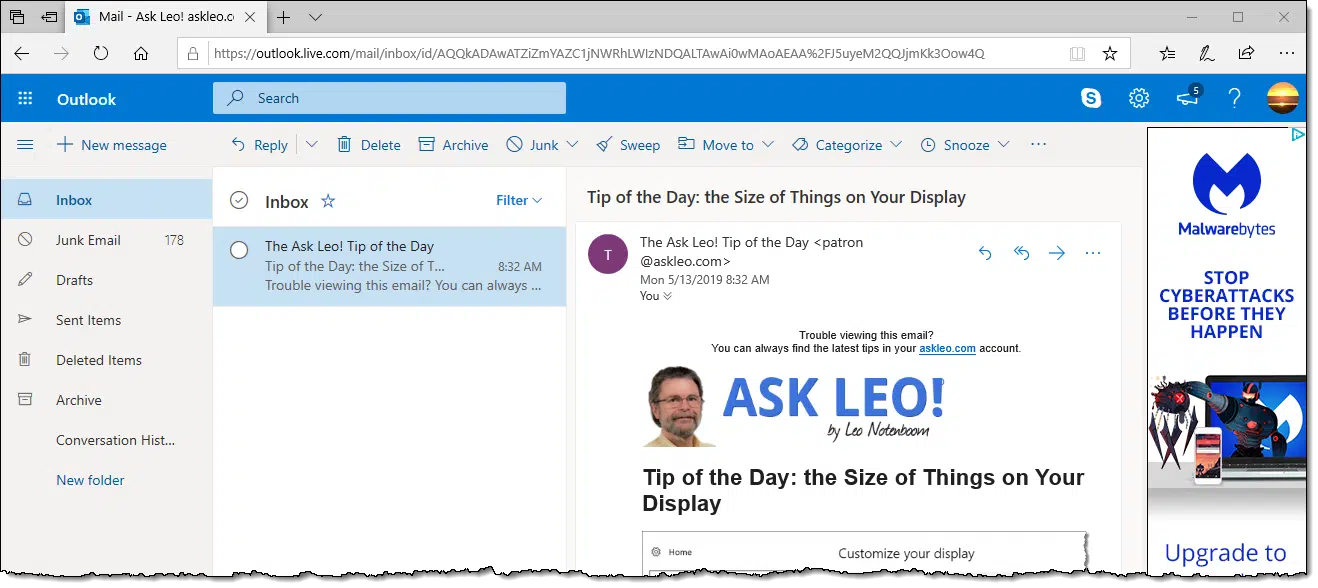1318x588 pixels.
Task: Select all messages in Inbox checkbox
Action: pyautogui.click(x=239, y=201)
